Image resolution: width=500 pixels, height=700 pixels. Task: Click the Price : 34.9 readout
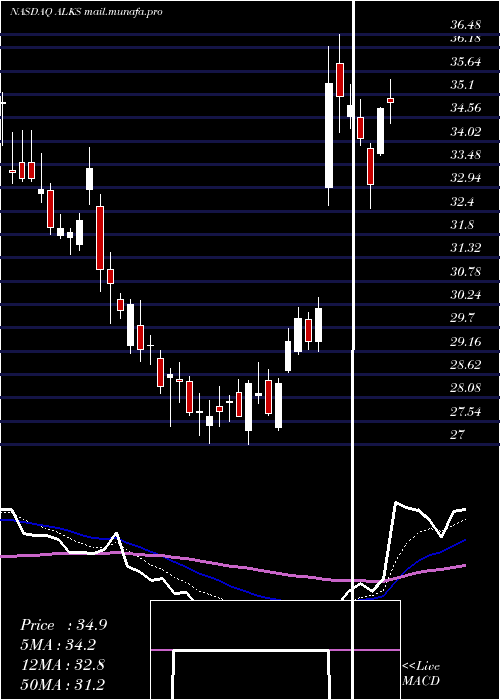click(63, 625)
